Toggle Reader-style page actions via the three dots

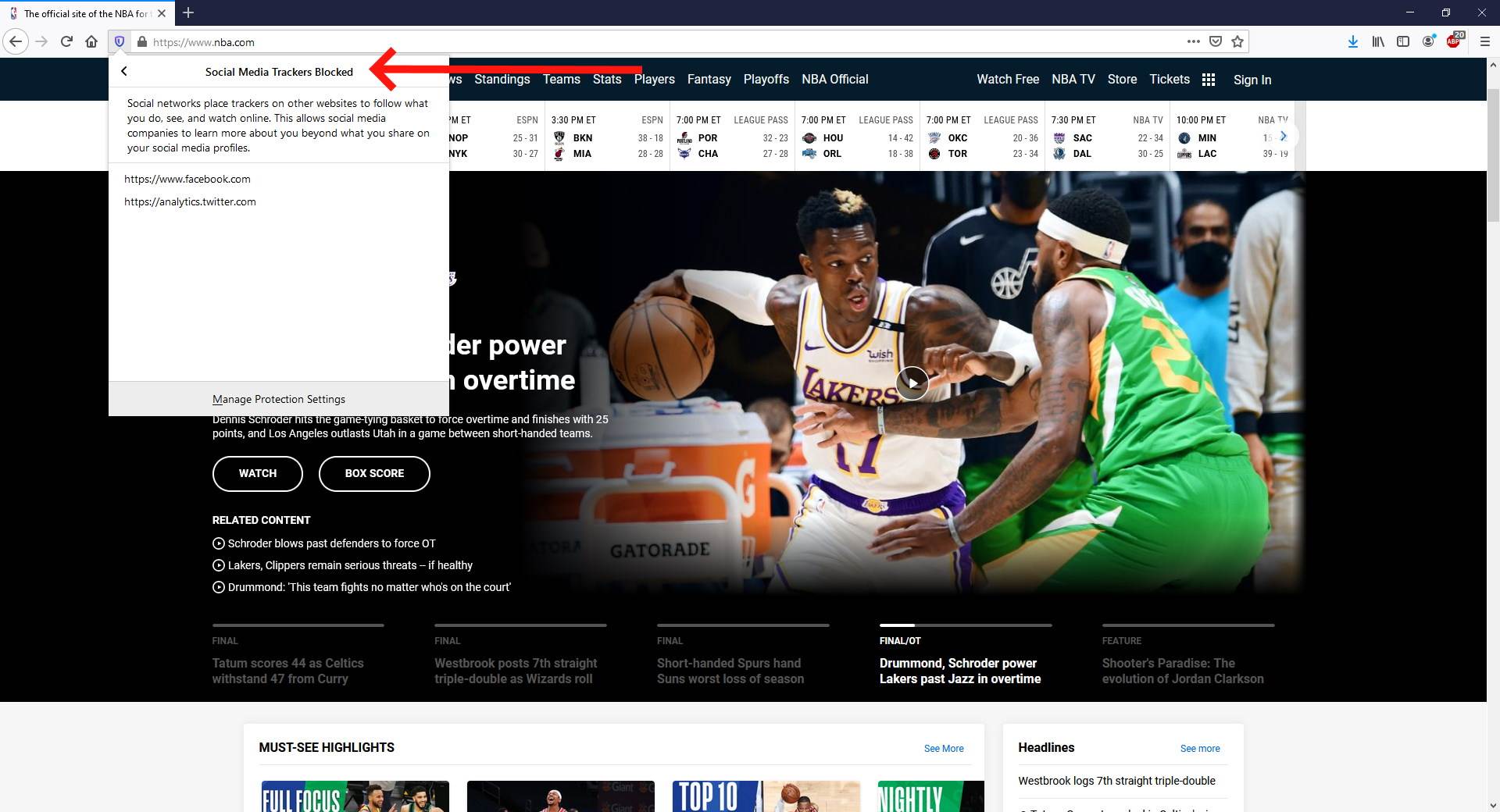point(1195,41)
